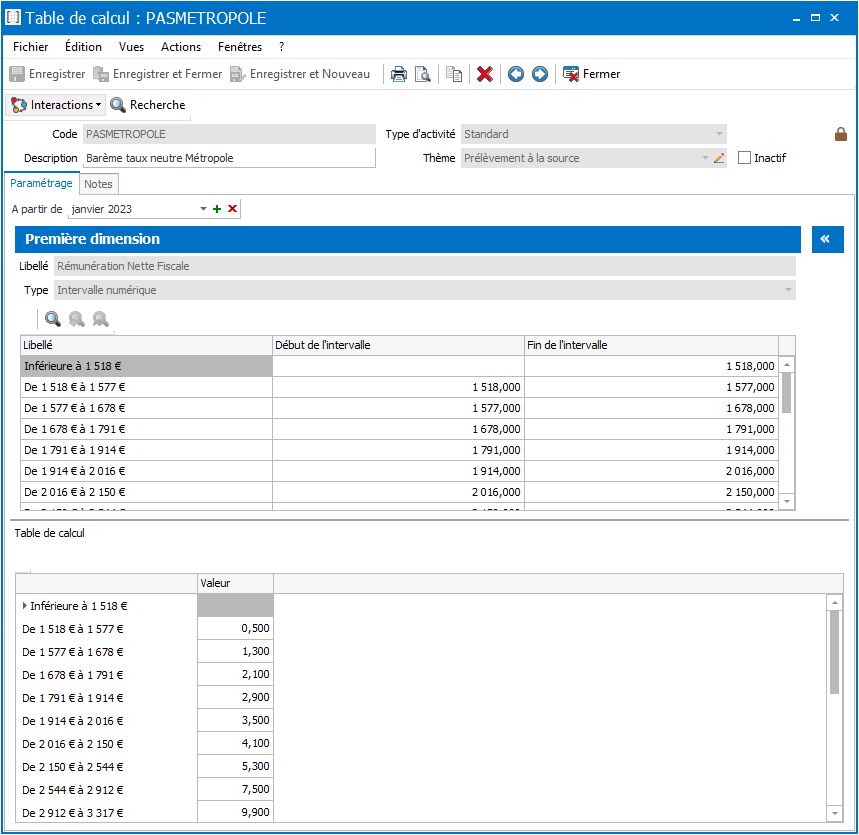
Task: Click the printer icon
Action: coord(399,74)
